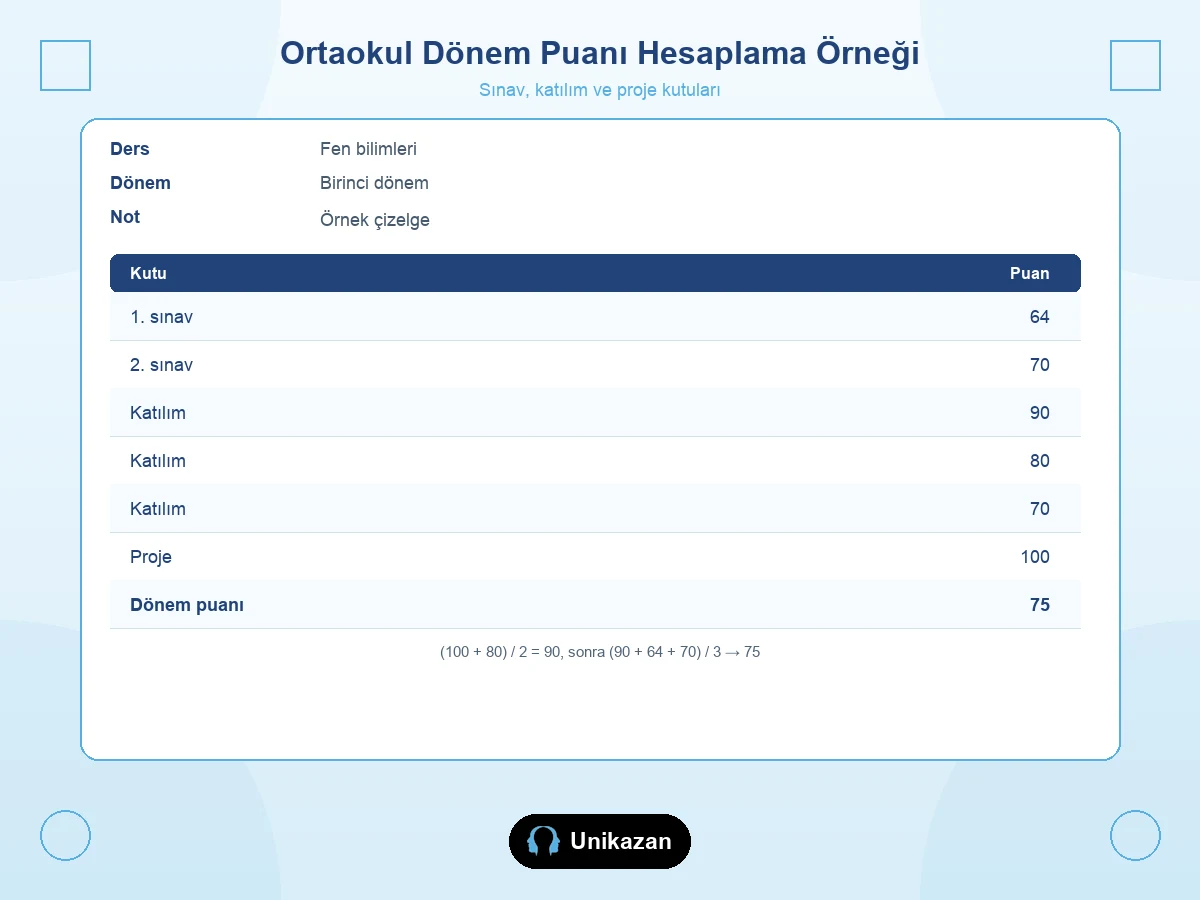Image resolution: width=1200 pixels, height=900 pixels.
Task: Click the Unikazan brand name text
Action: [x=621, y=841]
